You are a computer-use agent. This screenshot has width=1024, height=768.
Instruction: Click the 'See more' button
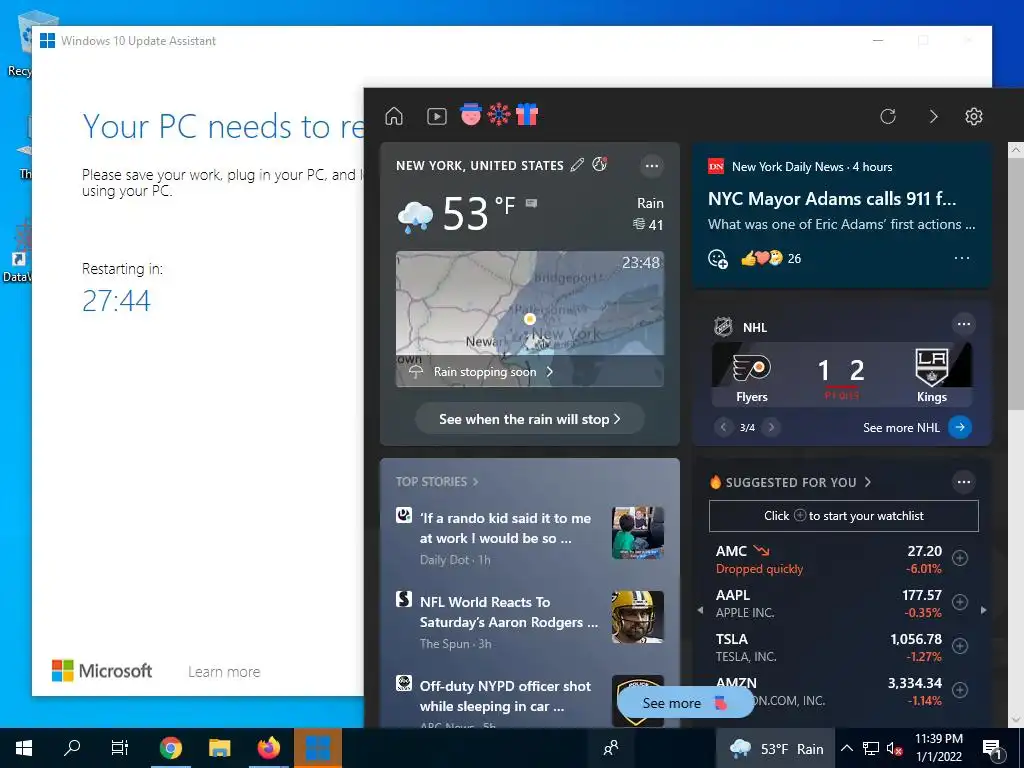685,703
